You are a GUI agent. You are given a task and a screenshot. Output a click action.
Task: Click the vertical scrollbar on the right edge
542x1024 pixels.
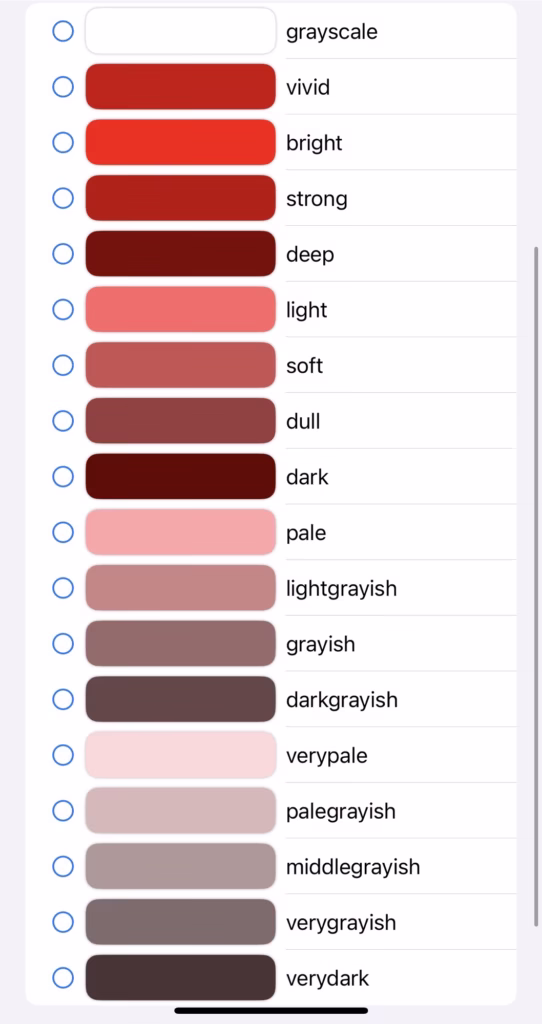tap(536, 586)
